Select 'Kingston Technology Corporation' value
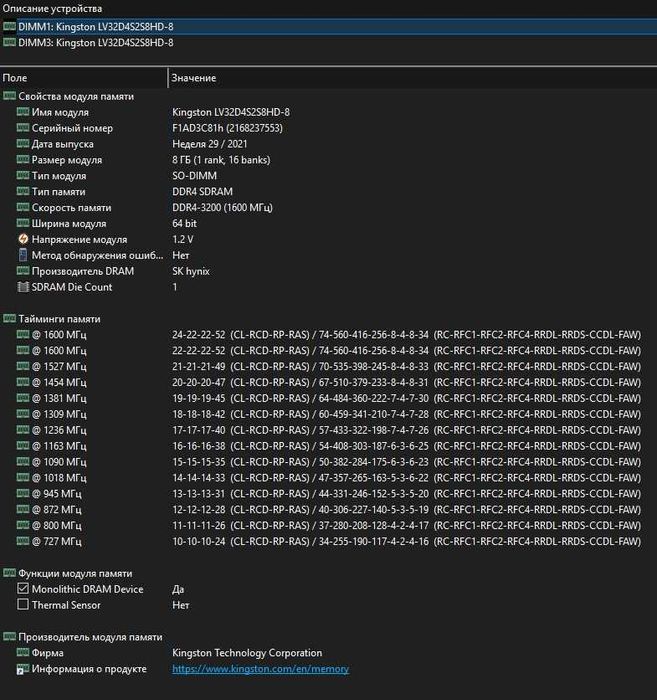Viewport: 657px width, 700px height. tap(247, 653)
